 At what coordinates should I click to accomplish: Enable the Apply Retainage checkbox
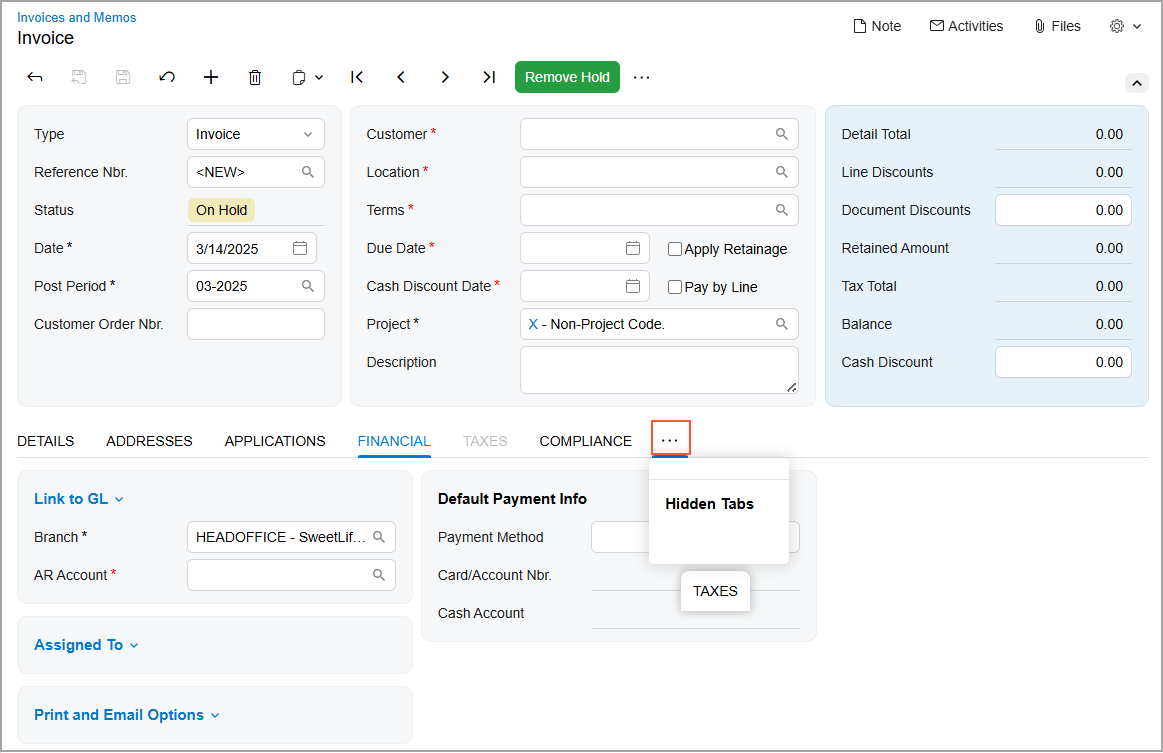click(x=675, y=249)
